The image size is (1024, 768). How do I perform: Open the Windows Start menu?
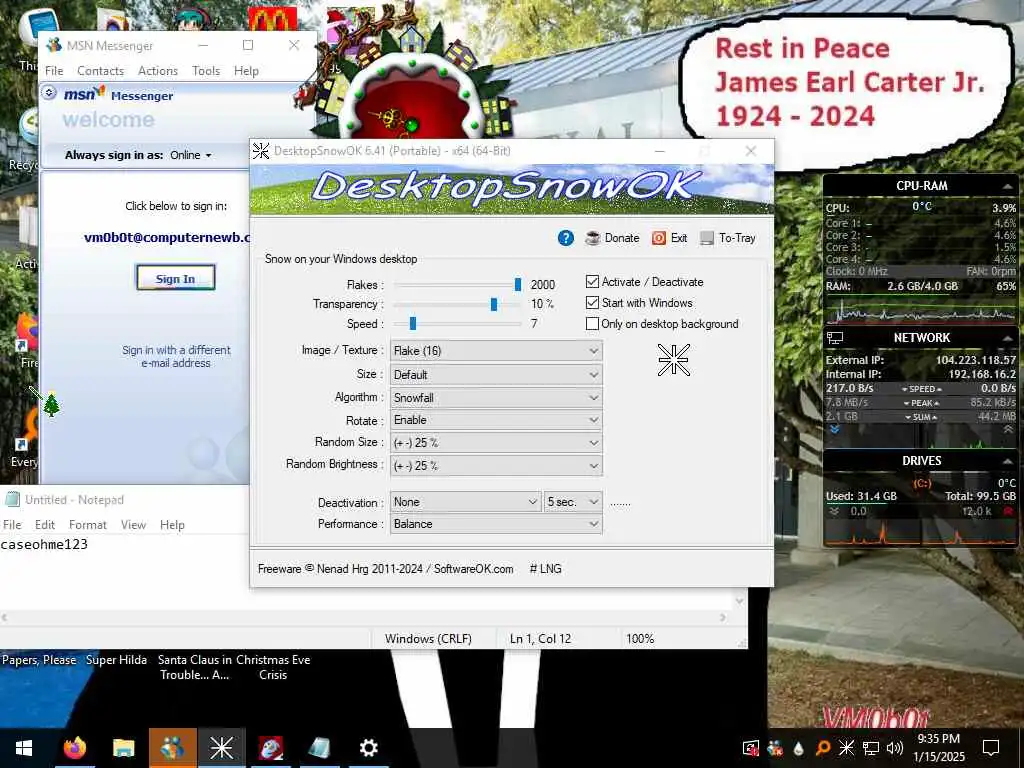[x=24, y=748]
